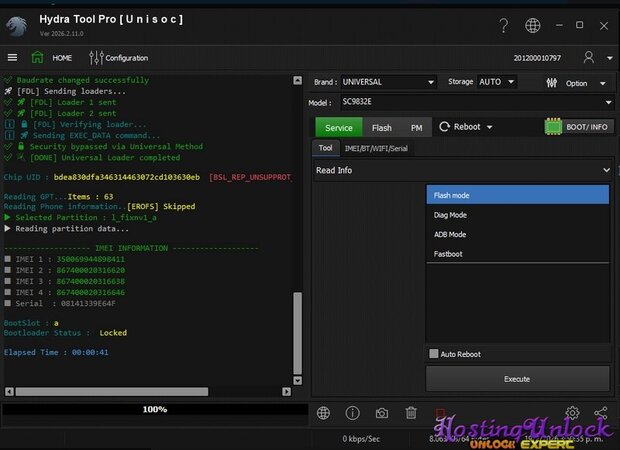
Task: Click the share icon in bottom toolbar
Action: 601,412
